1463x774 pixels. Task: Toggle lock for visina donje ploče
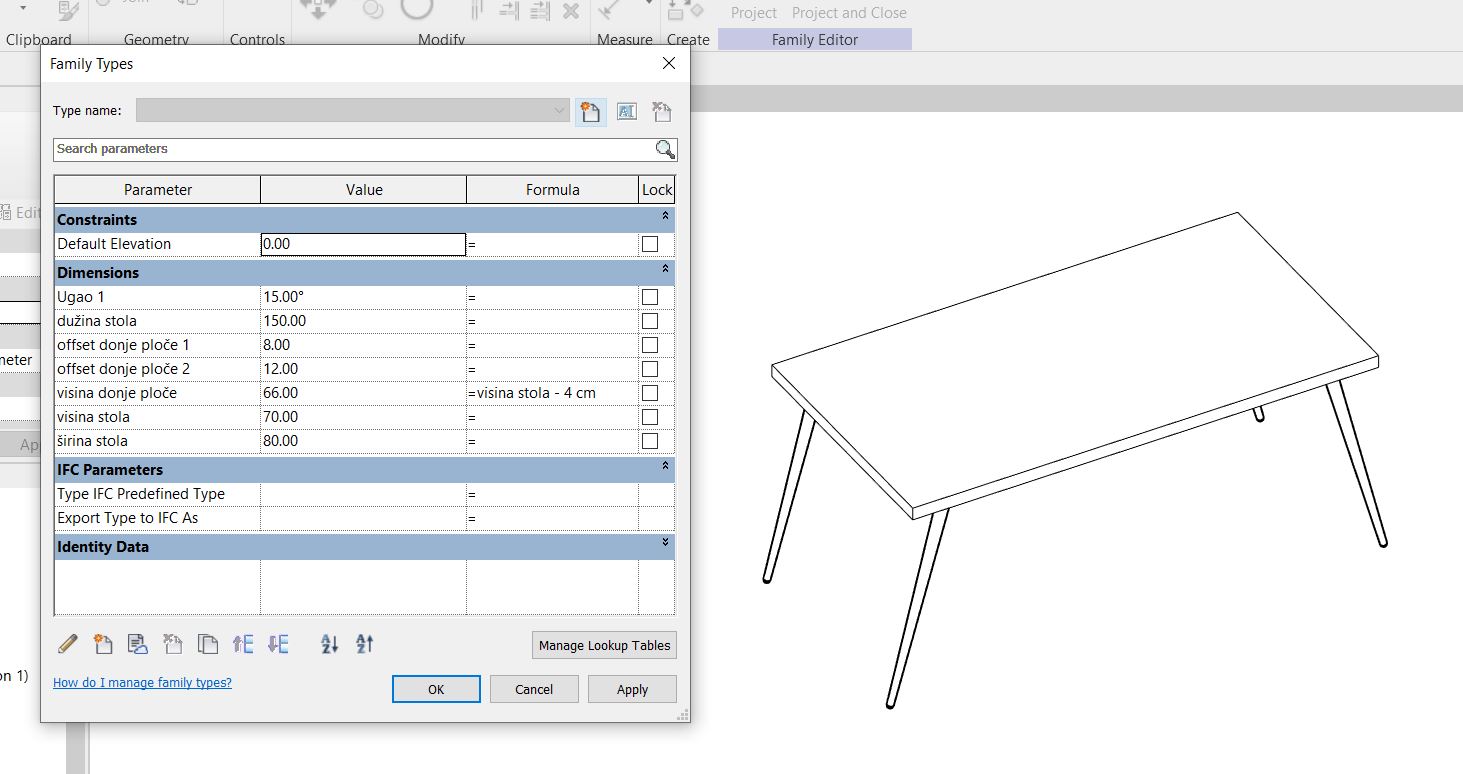tap(650, 393)
